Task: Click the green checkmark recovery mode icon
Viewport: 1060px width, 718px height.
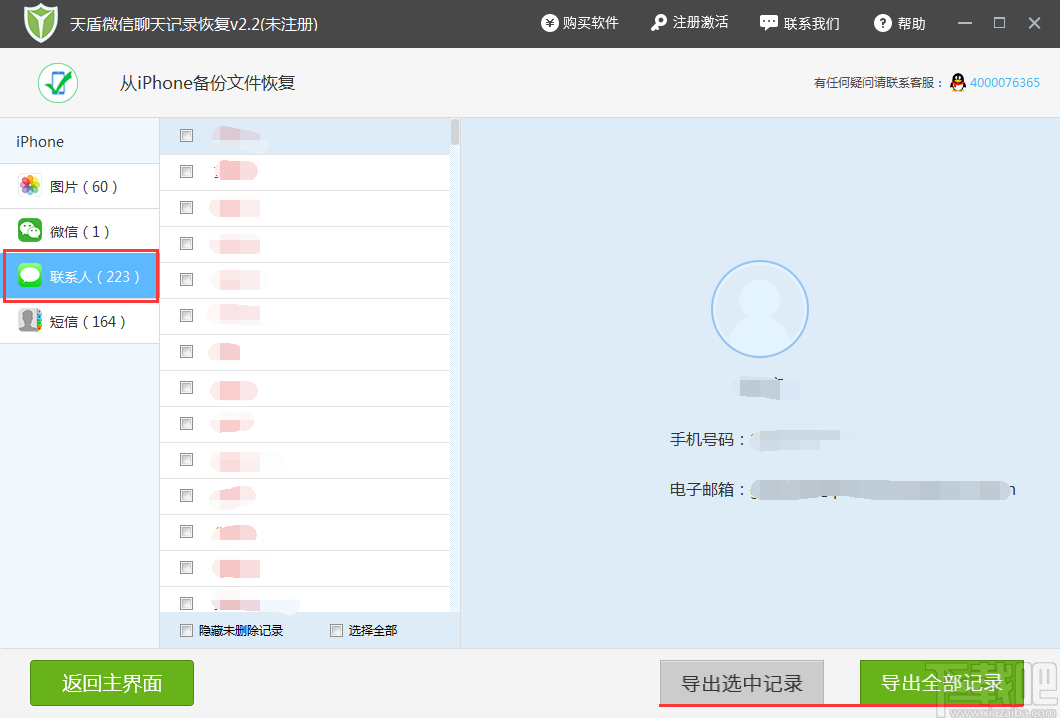Action: (57, 83)
